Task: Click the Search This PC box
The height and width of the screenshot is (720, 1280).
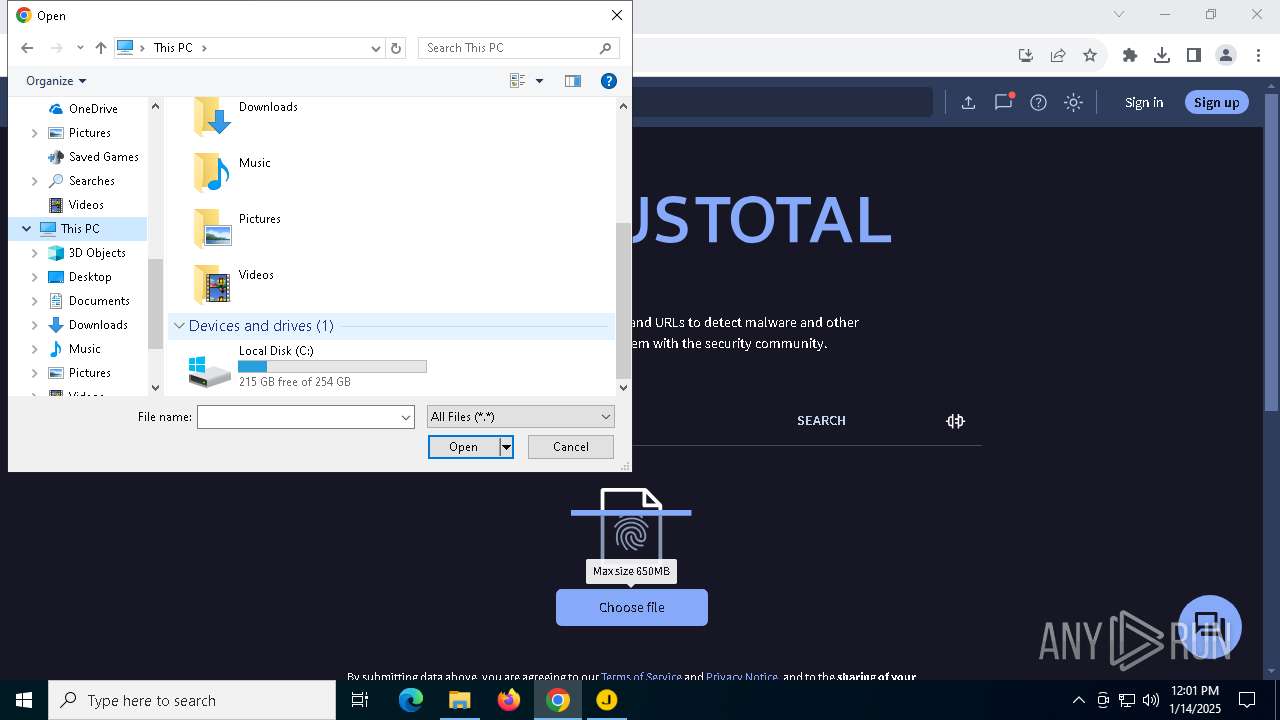Action: (518, 48)
